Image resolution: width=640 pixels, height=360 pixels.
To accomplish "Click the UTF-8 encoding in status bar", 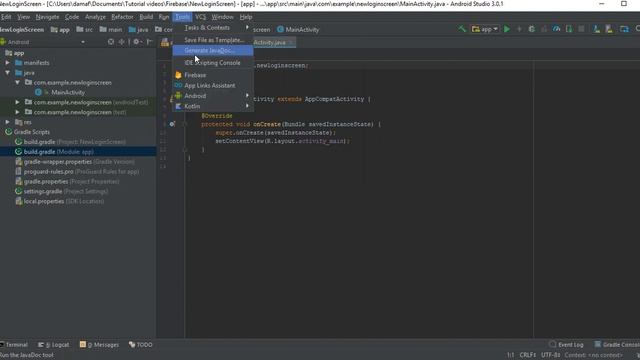I will click(550, 355).
